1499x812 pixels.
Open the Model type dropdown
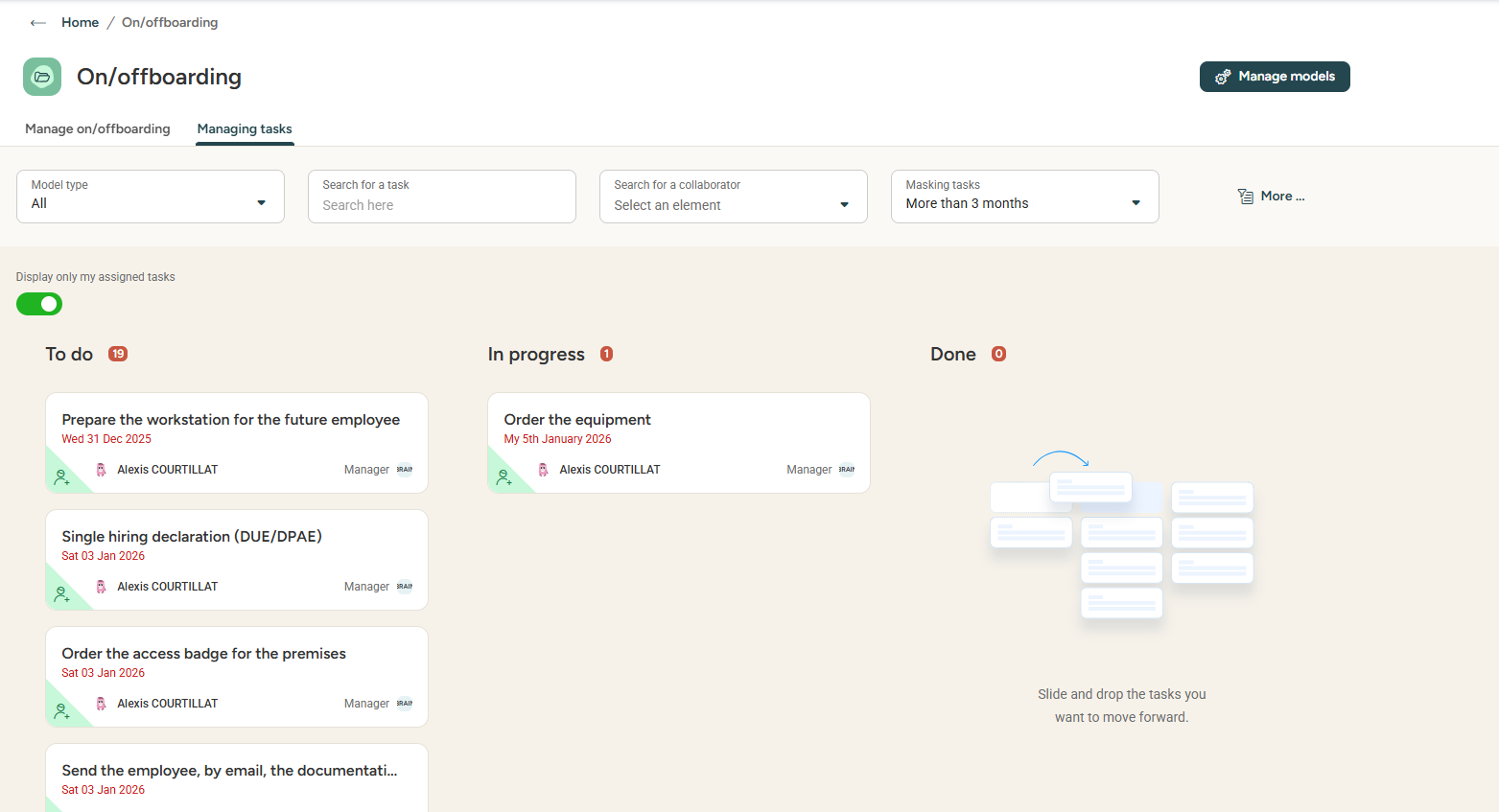tap(151, 197)
